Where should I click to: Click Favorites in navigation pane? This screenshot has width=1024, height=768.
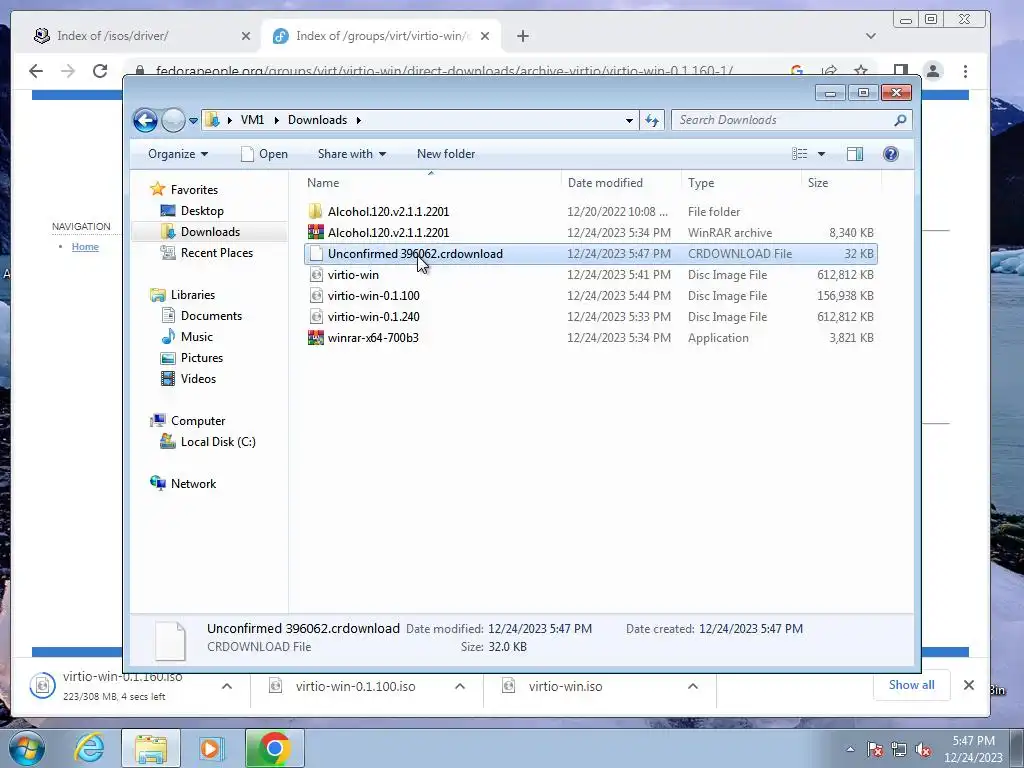194,189
